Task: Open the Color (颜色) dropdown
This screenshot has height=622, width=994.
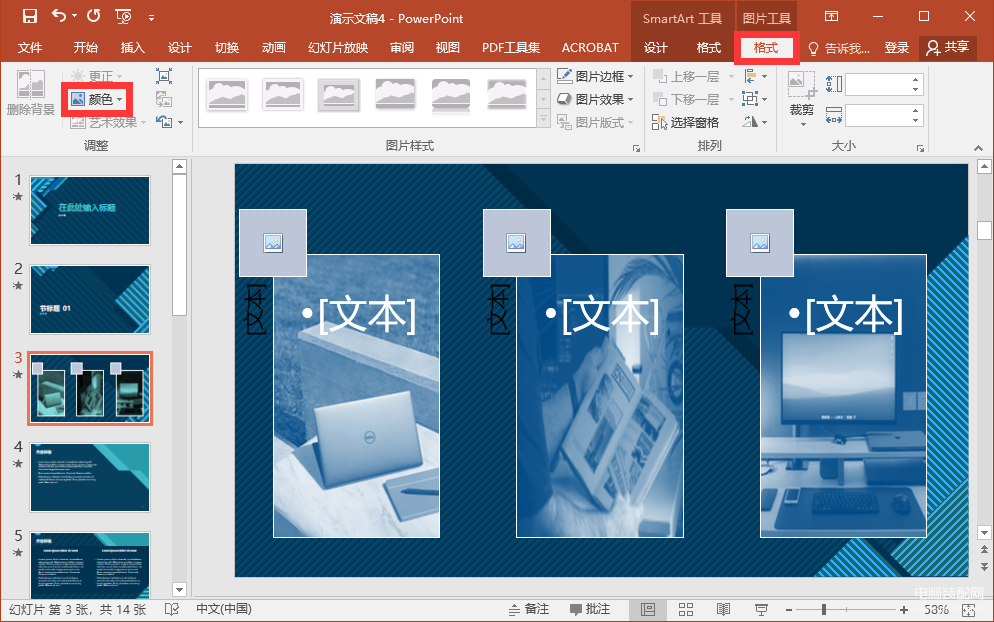Action: 97,99
